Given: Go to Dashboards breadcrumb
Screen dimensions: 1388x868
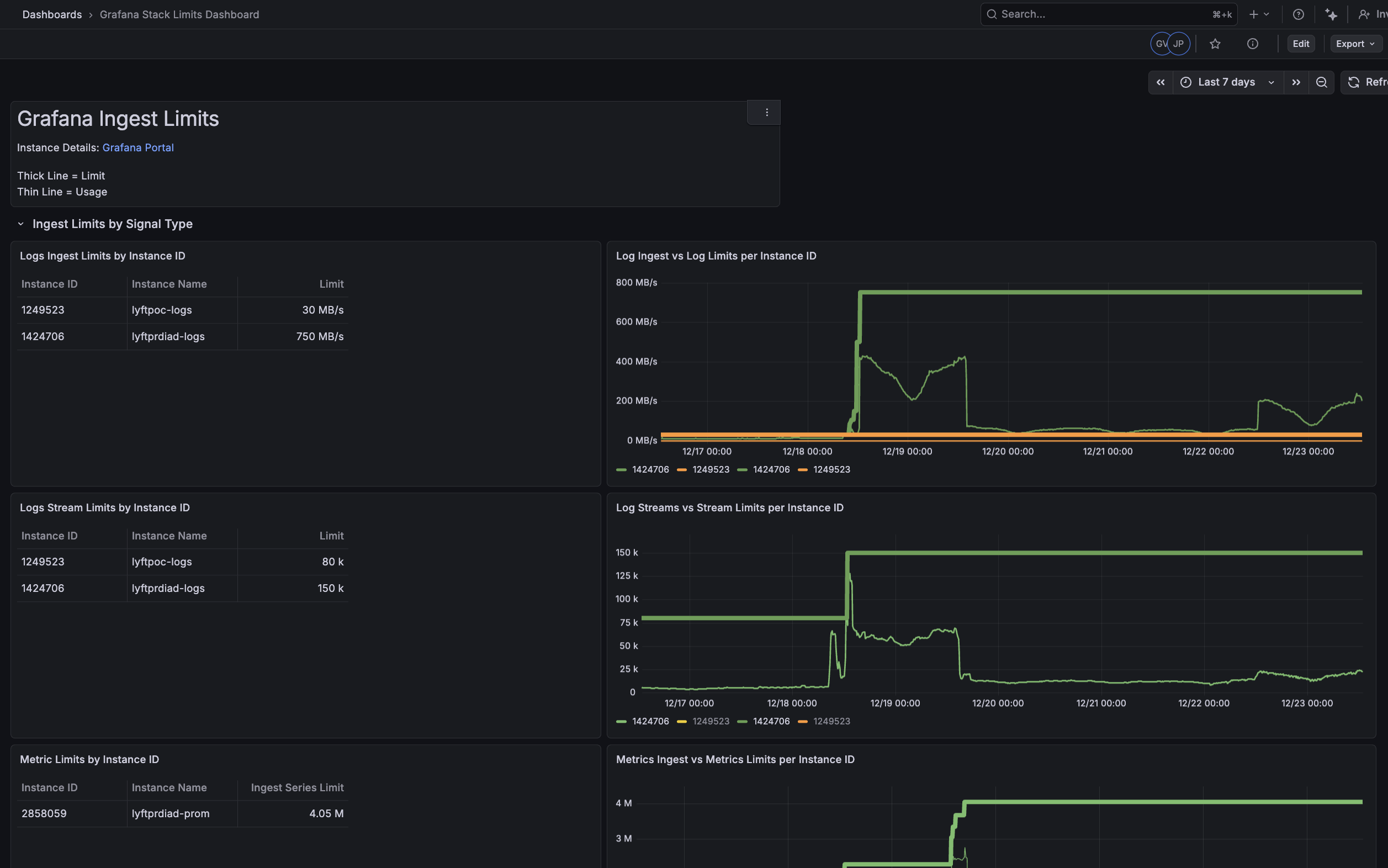Looking at the screenshot, I should (x=52, y=14).
